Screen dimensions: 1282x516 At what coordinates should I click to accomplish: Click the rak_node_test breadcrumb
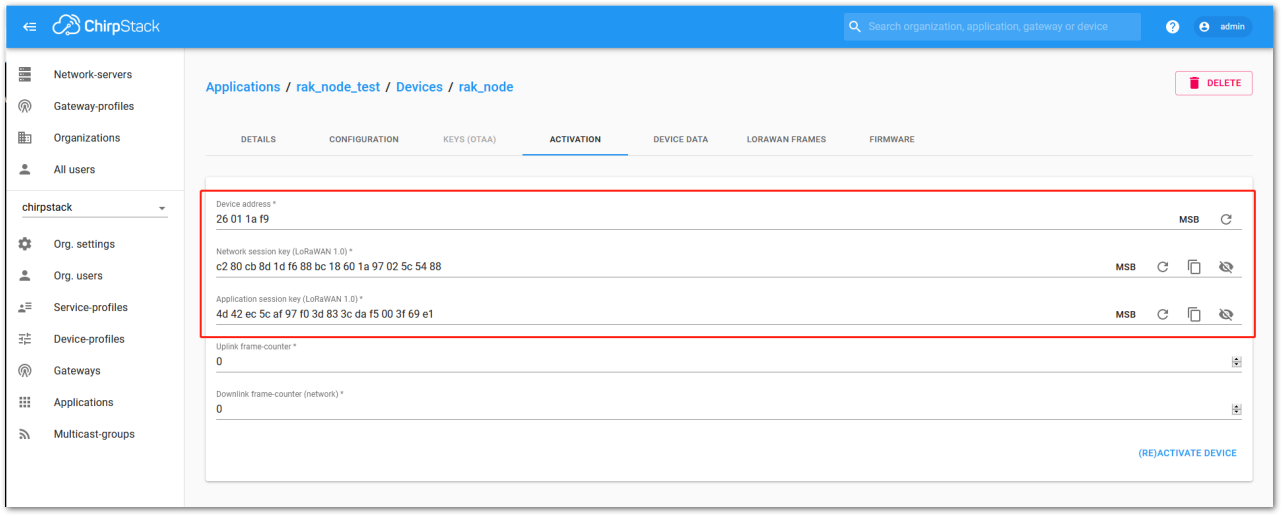pyautogui.click(x=338, y=87)
